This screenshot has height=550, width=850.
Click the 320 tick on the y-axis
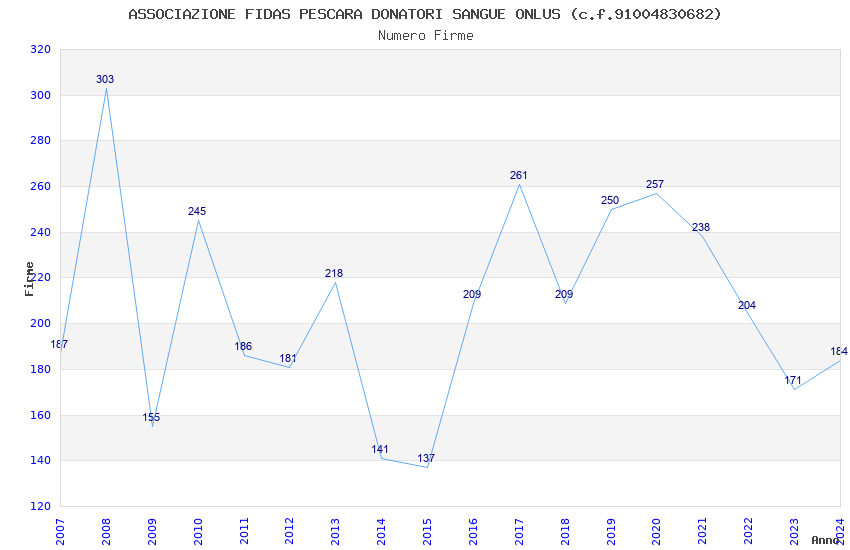[41, 49]
